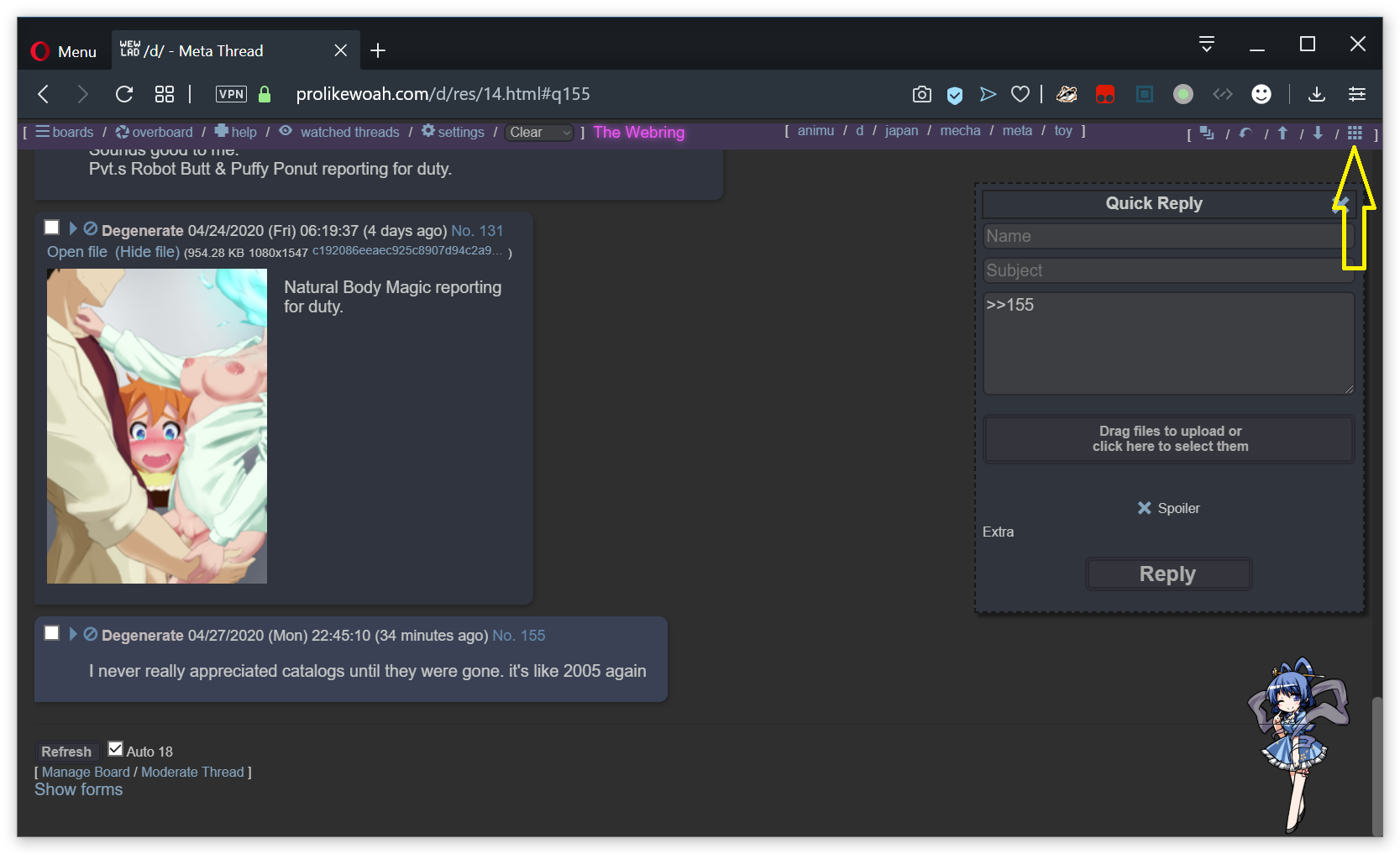This screenshot has width=1400, height=854.
Task: Click the Show forms link
Action: pos(78,789)
